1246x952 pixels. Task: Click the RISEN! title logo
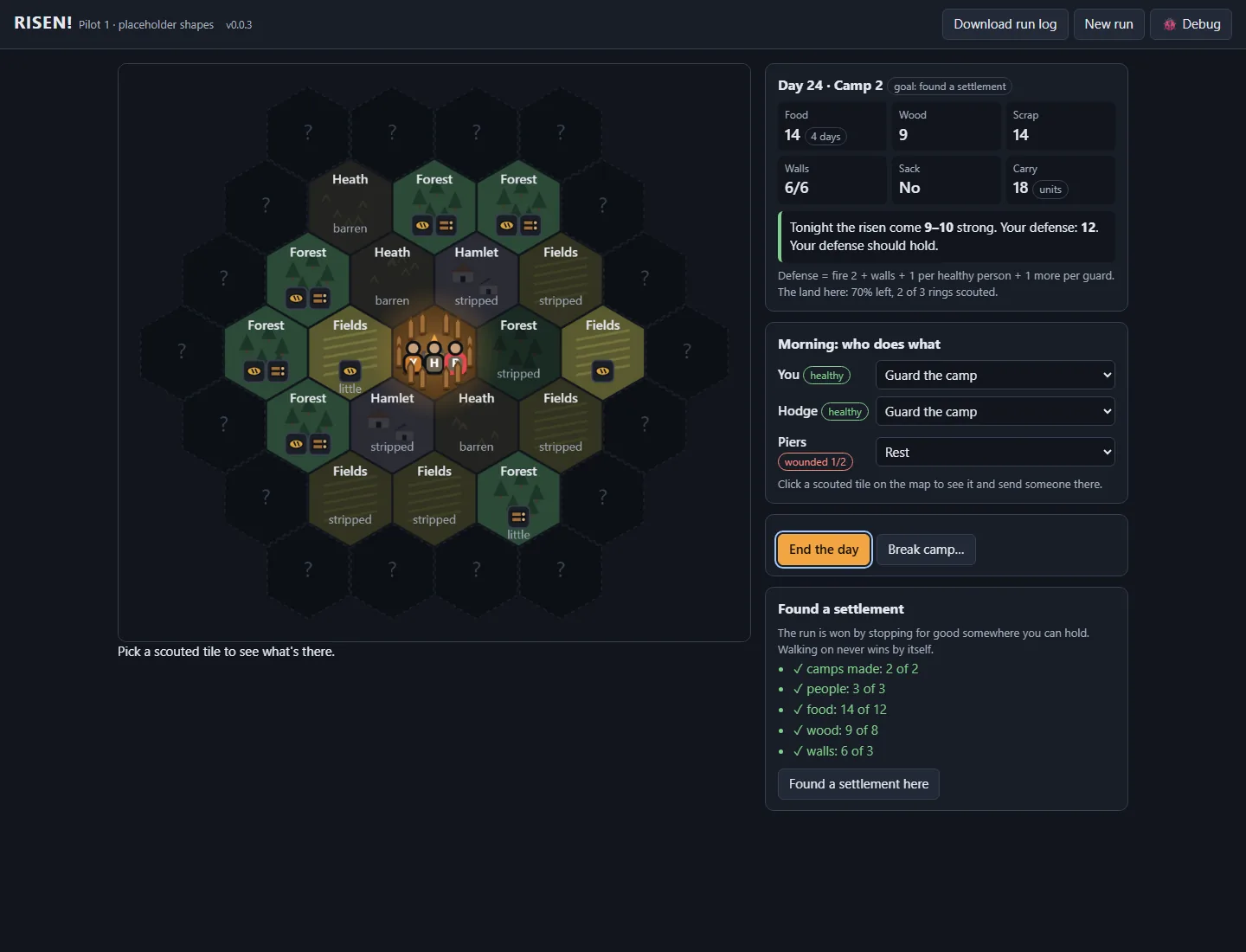pos(43,23)
